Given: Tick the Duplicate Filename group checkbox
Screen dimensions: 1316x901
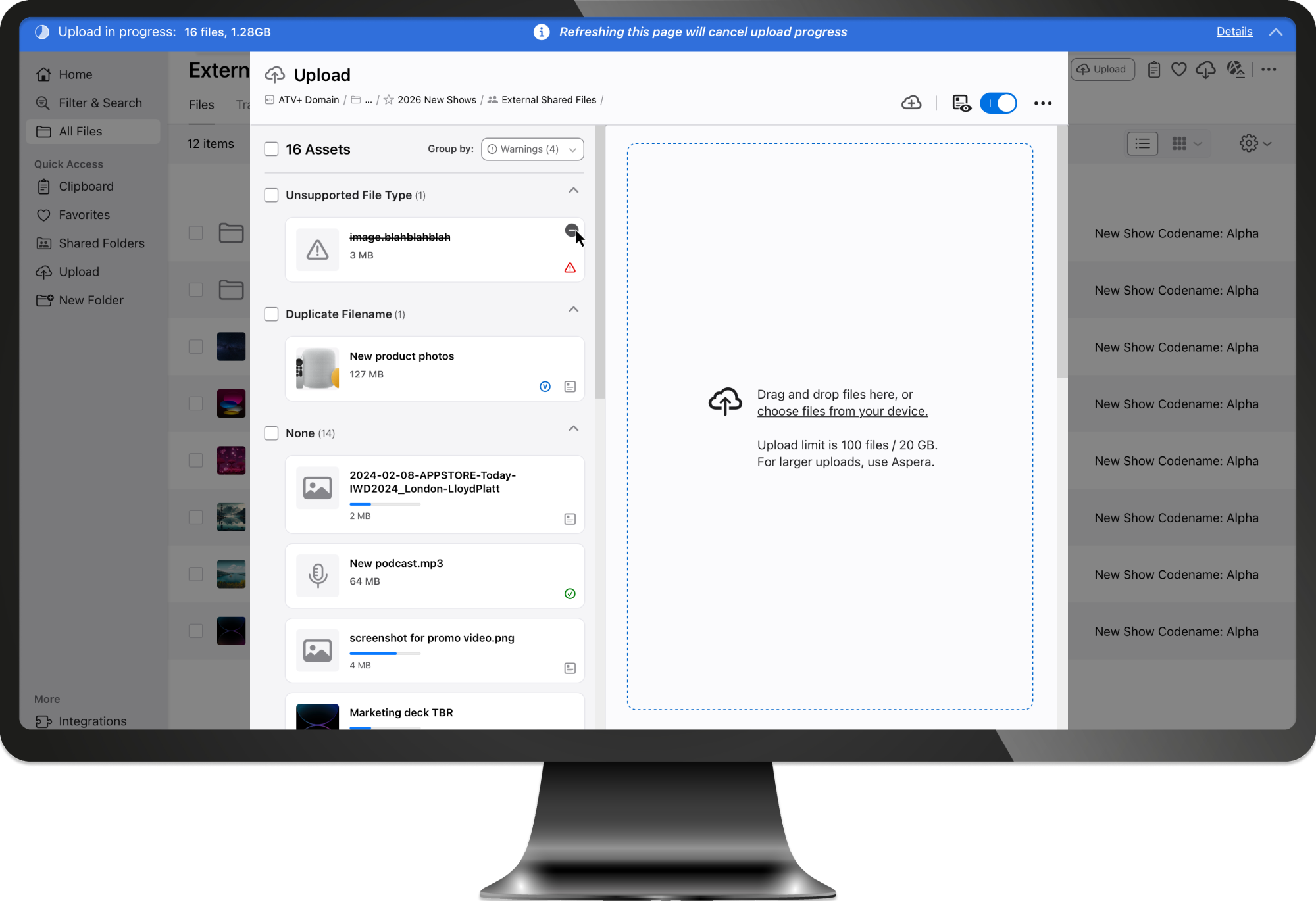Looking at the screenshot, I should [271, 314].
